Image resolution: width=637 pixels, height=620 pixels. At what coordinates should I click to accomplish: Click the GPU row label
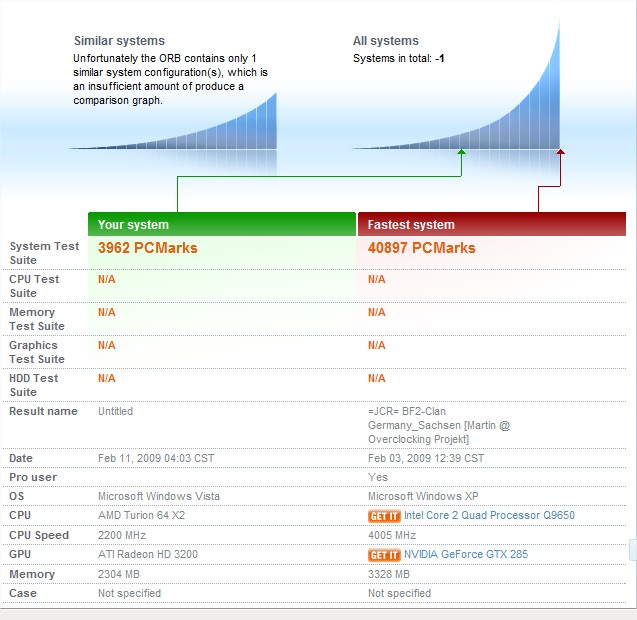[x=20, y=554]
